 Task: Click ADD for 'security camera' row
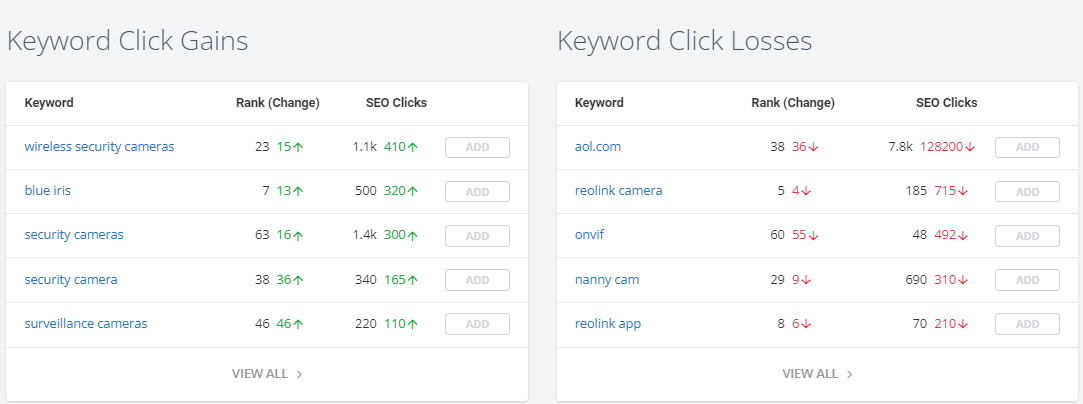pos(477,280)
